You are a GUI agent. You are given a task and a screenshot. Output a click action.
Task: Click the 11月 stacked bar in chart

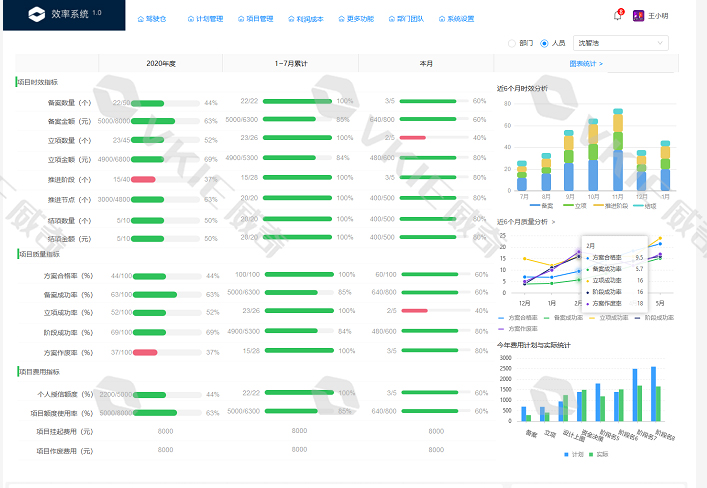(618, 152)
